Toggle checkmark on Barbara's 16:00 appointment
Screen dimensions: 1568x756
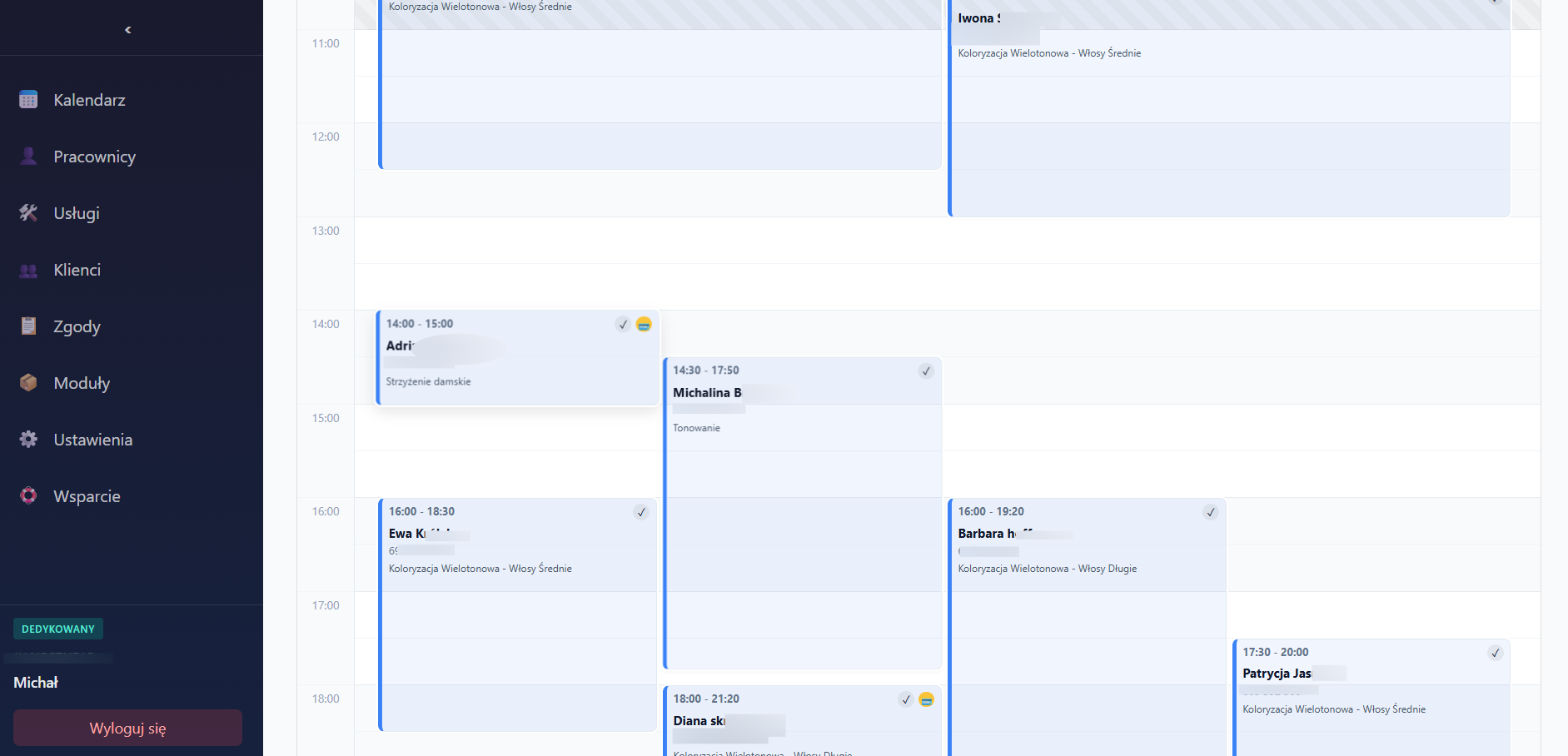(x=1211, y=512)
